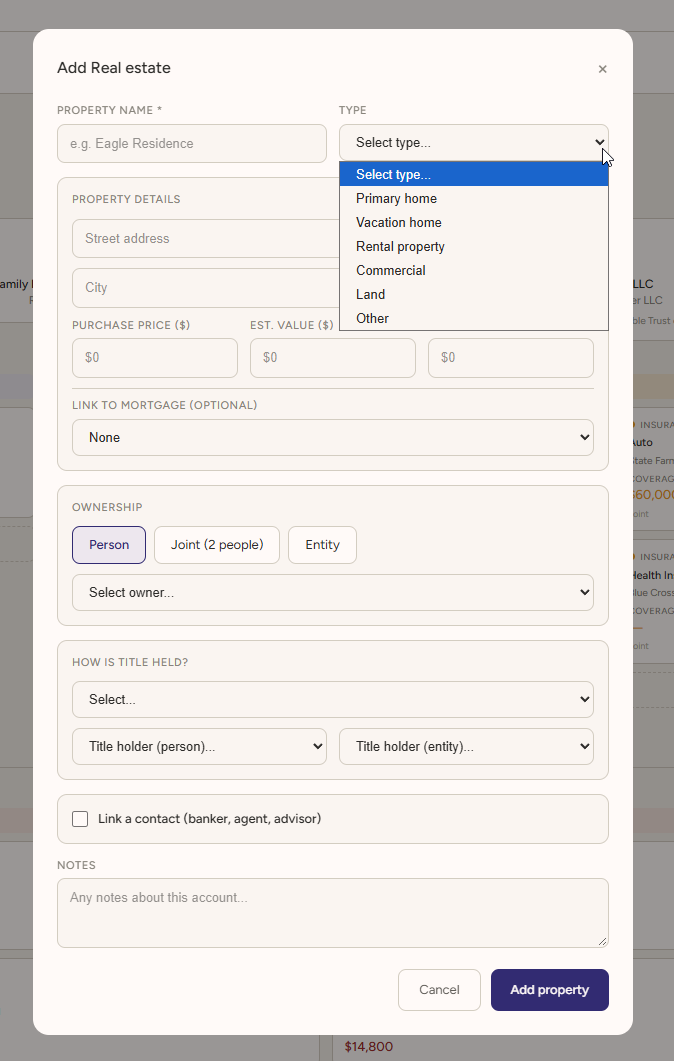Viewport: 674px width, 1061px height.
Task: Close the Add Real estate dialog
Action: [x=602, y=69]
